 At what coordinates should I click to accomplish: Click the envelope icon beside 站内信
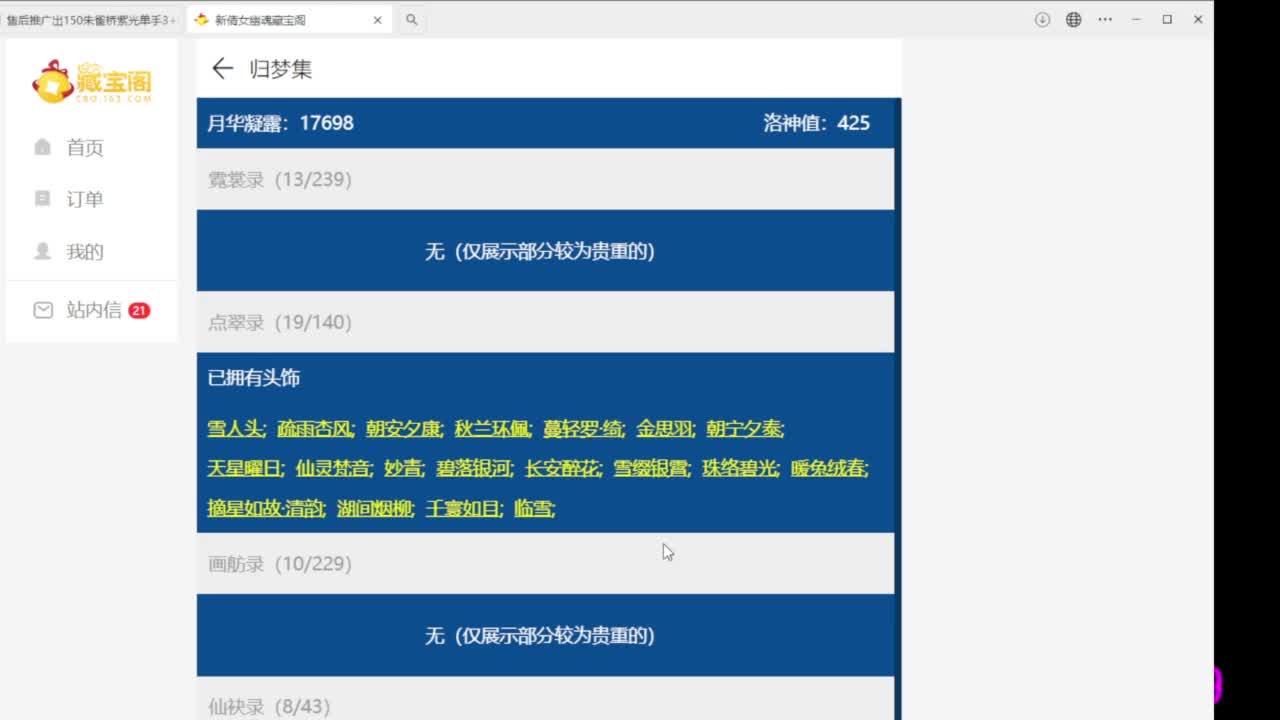pyautogui.click(x=43, y=310)
